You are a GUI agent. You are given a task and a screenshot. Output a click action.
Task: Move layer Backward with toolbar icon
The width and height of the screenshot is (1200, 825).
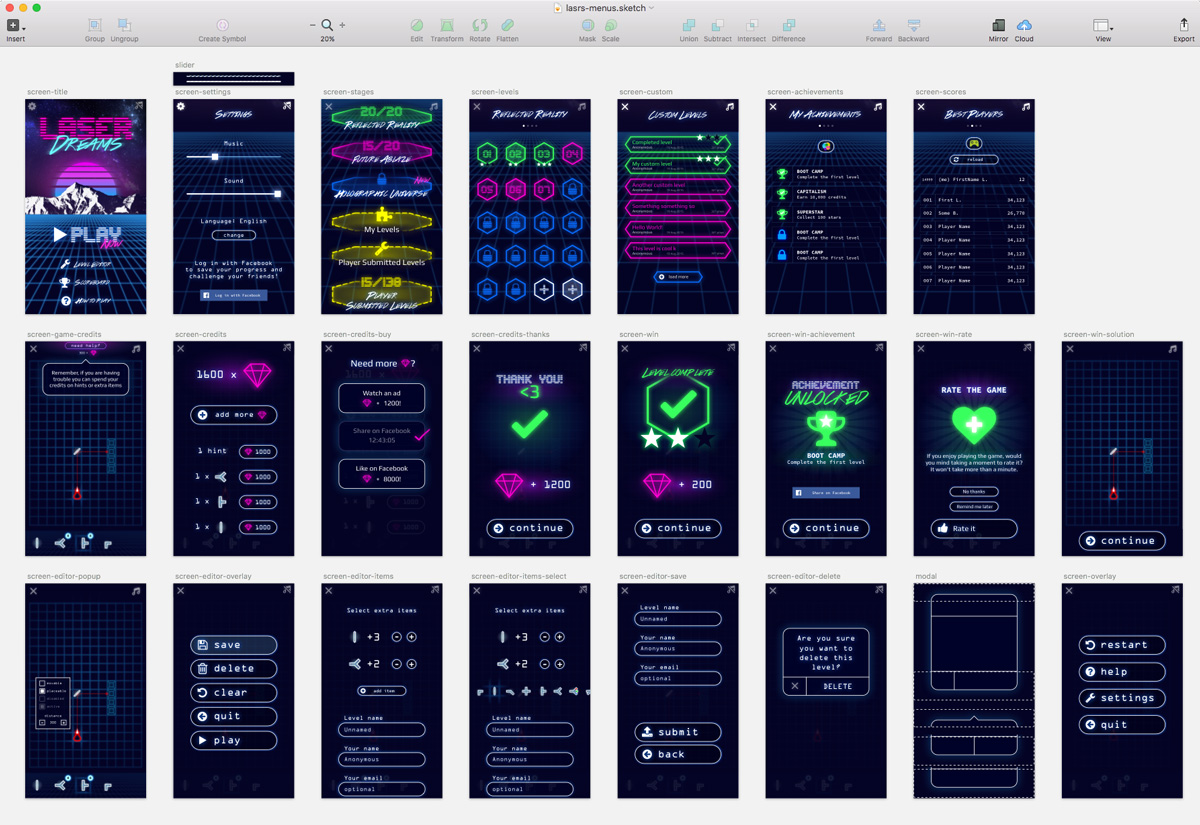[x=913, y=25]
